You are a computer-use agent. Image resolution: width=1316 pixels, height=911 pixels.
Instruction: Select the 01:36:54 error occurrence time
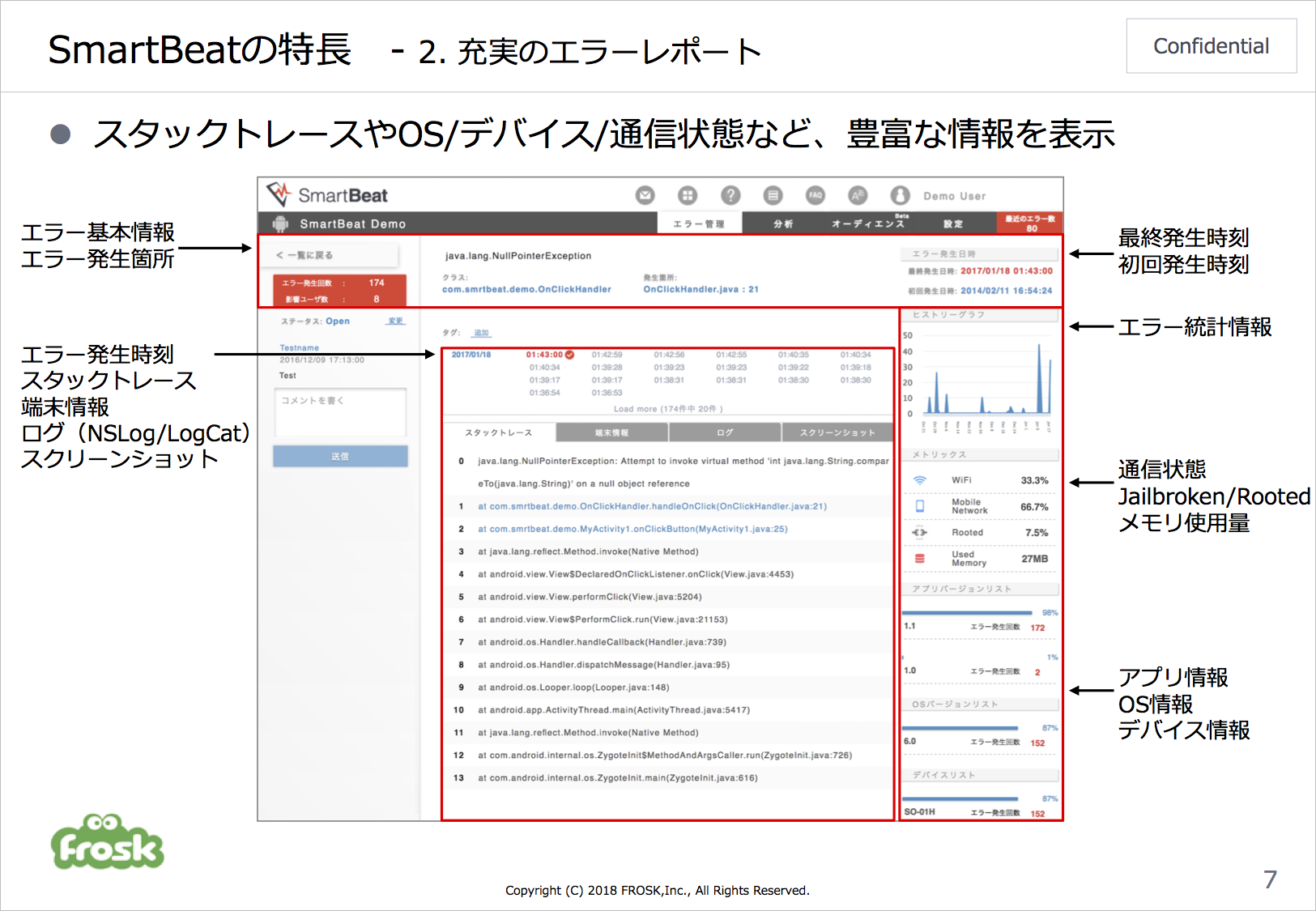[544, 393]
